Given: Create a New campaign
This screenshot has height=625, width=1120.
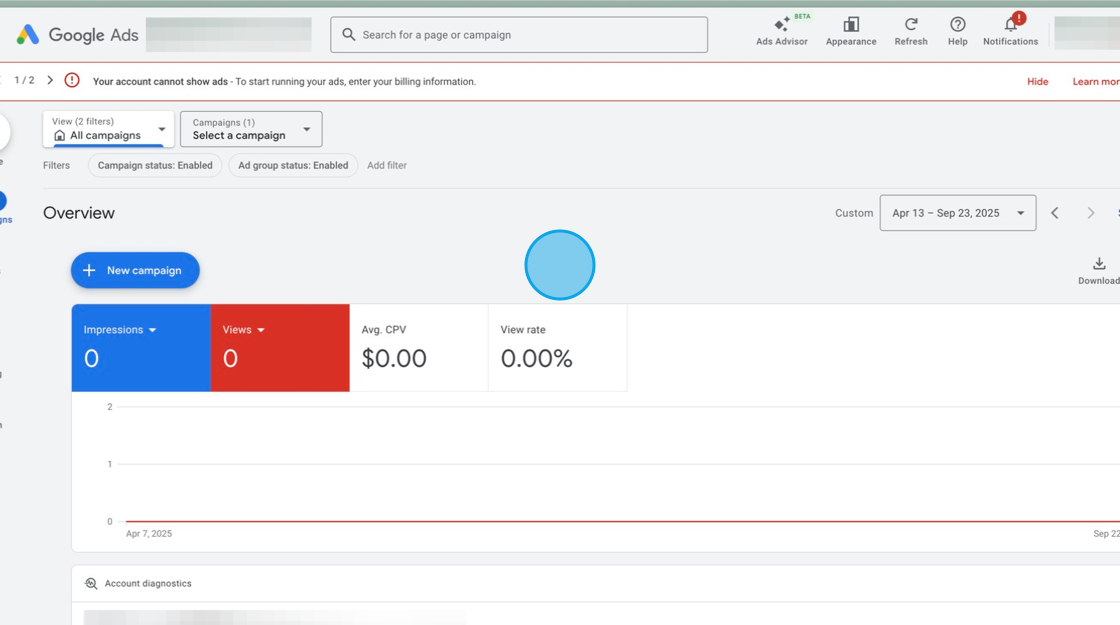Looking at the screenshot, I should point(135,270).
